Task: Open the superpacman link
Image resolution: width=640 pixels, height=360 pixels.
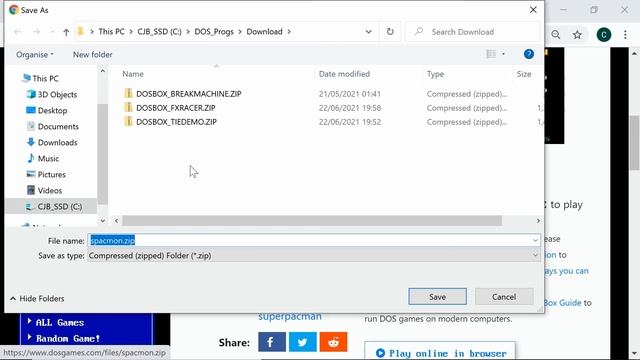Action: click(x=290, y=317)
